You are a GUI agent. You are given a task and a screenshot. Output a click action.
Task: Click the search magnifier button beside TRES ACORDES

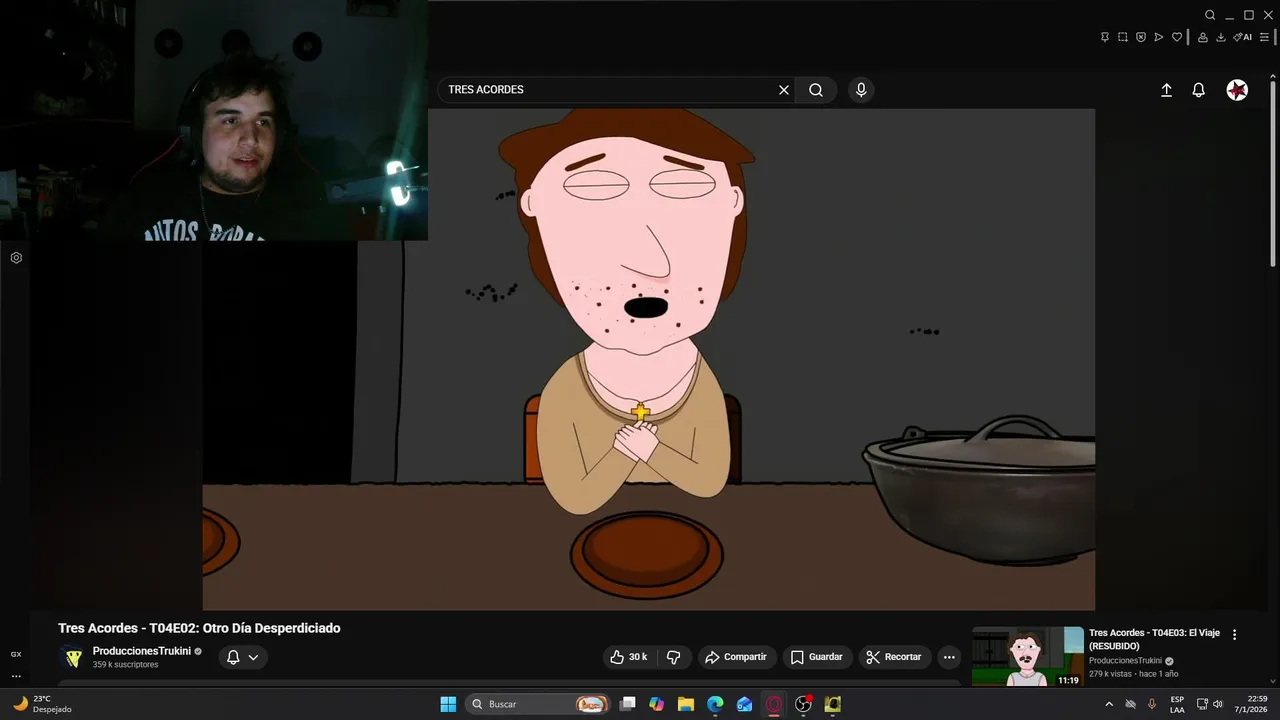click(x=816, y=90)
